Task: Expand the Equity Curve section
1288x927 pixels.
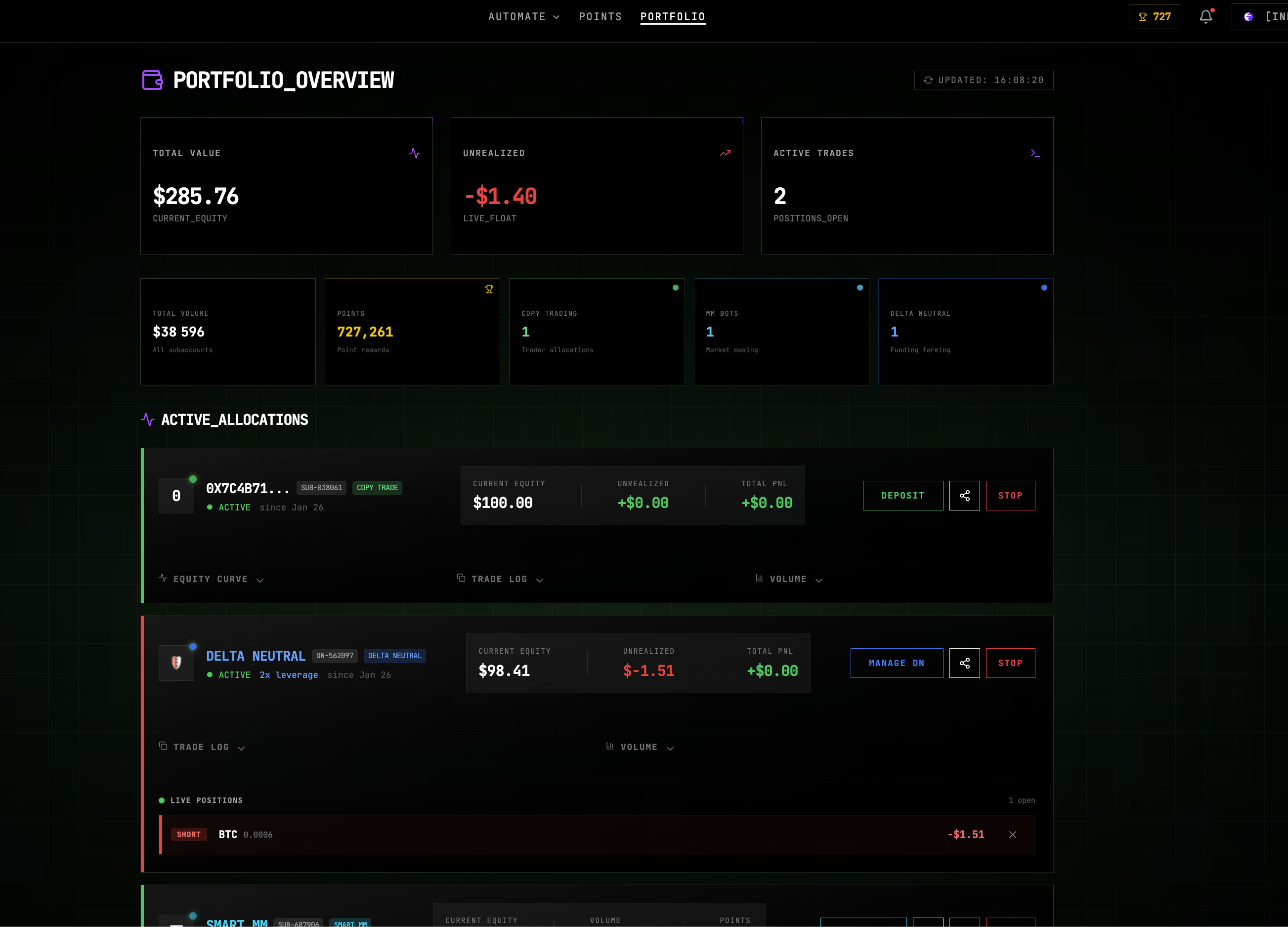Action: pos(211,579)
